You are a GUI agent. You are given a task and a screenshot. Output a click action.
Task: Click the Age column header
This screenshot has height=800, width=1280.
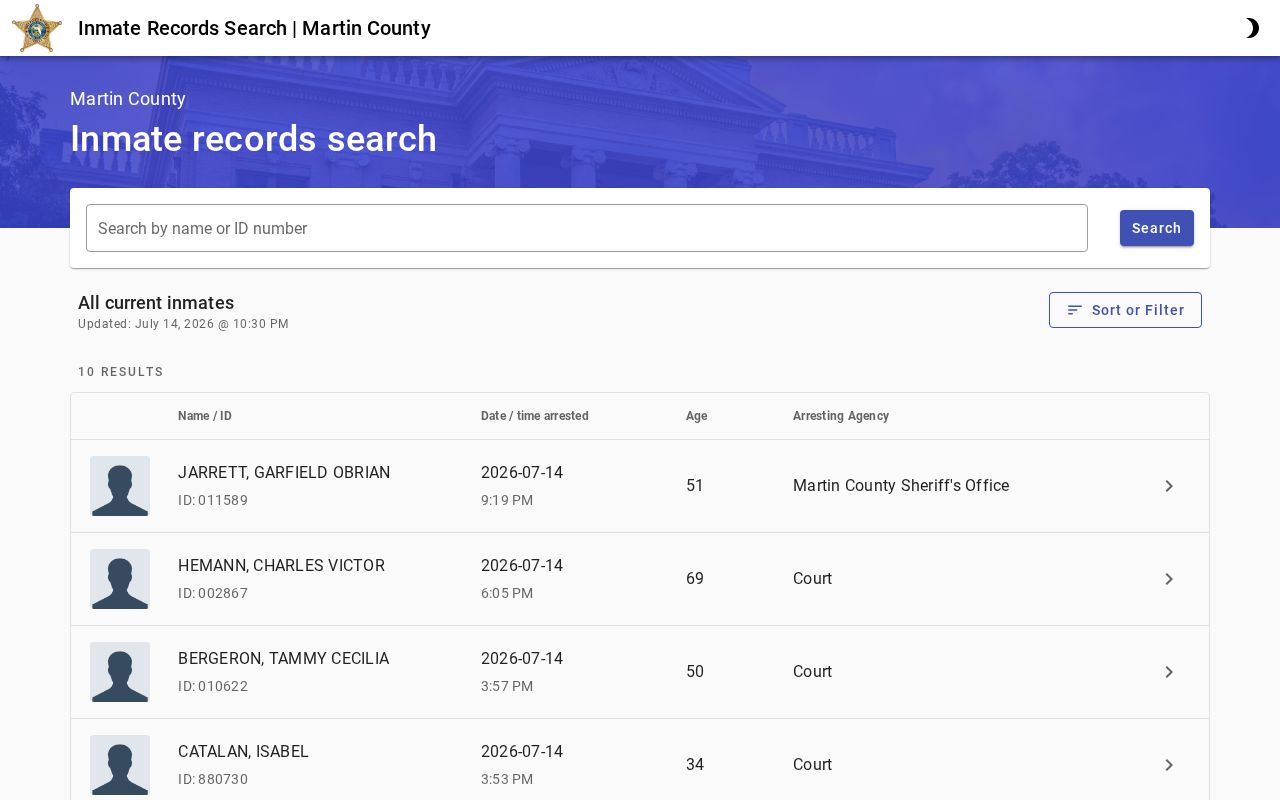(x=697, y=416)
